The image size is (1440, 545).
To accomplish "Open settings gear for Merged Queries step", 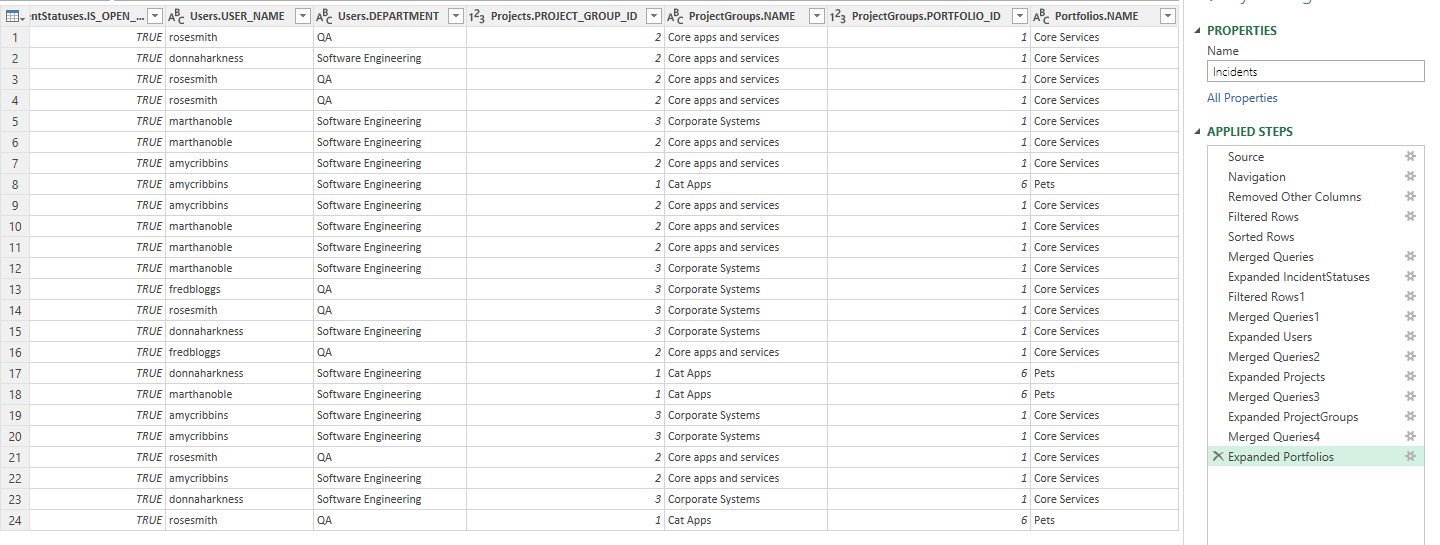I will coord(1411,257).
